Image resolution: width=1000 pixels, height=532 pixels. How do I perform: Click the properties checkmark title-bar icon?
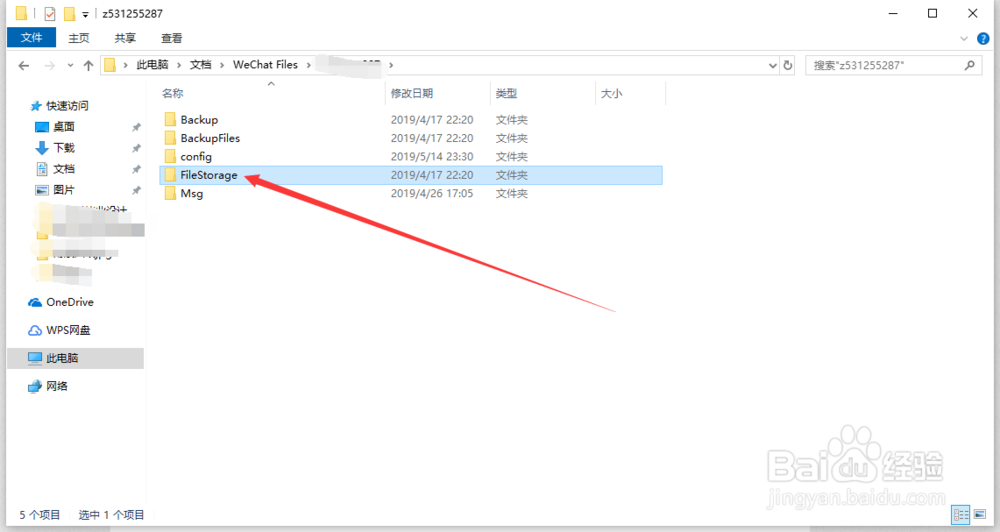(x=49, y=13)
